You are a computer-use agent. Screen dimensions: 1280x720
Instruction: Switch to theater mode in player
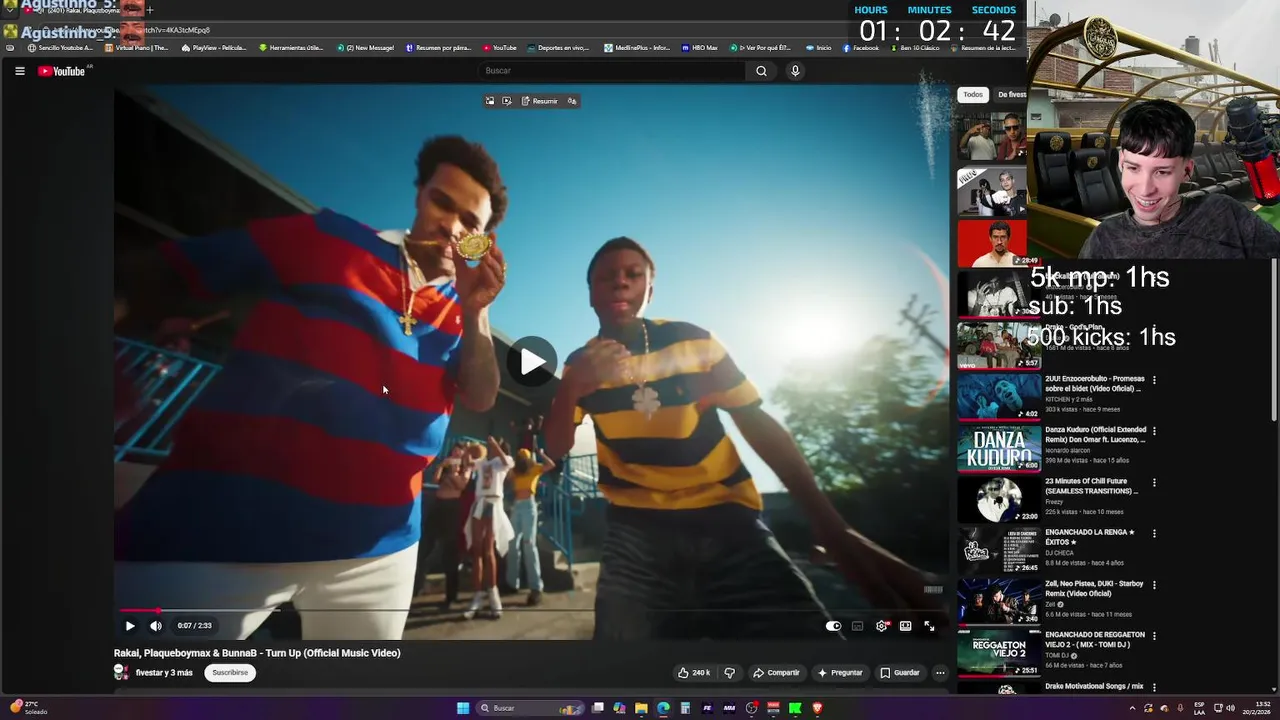pos(905,626)
